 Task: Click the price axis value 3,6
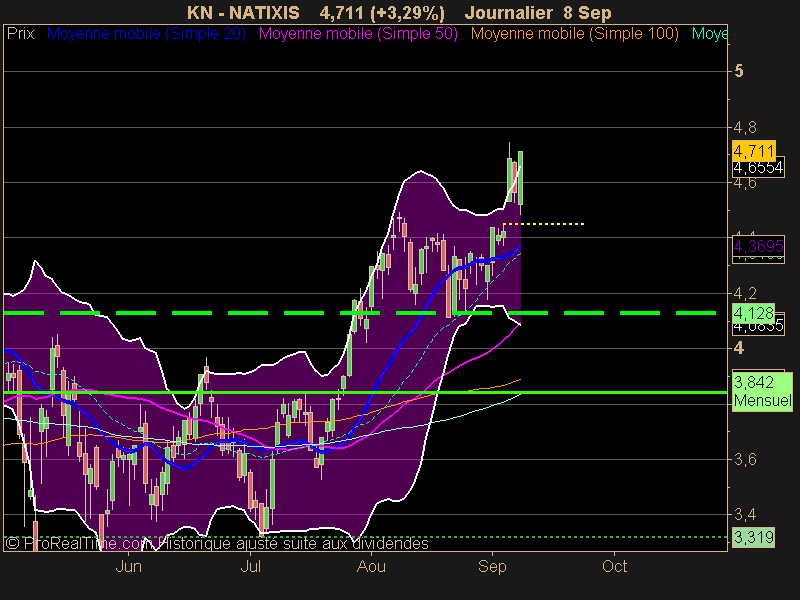coord(745,459)
